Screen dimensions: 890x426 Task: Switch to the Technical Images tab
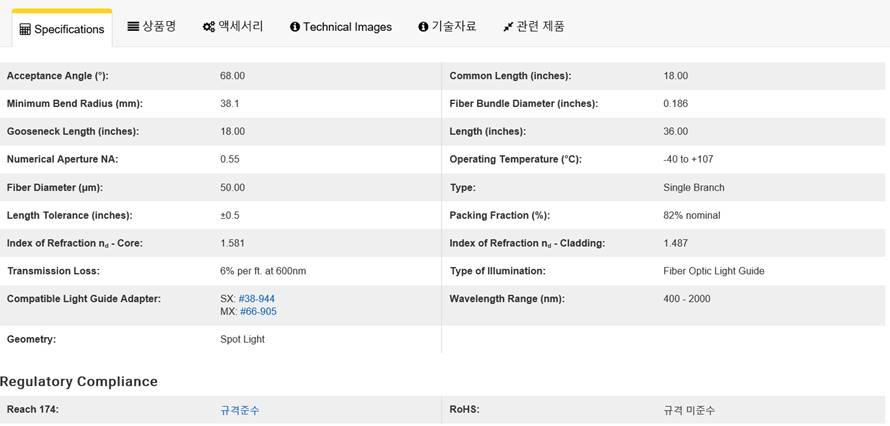pyautogui.click(x=346, y=27)
